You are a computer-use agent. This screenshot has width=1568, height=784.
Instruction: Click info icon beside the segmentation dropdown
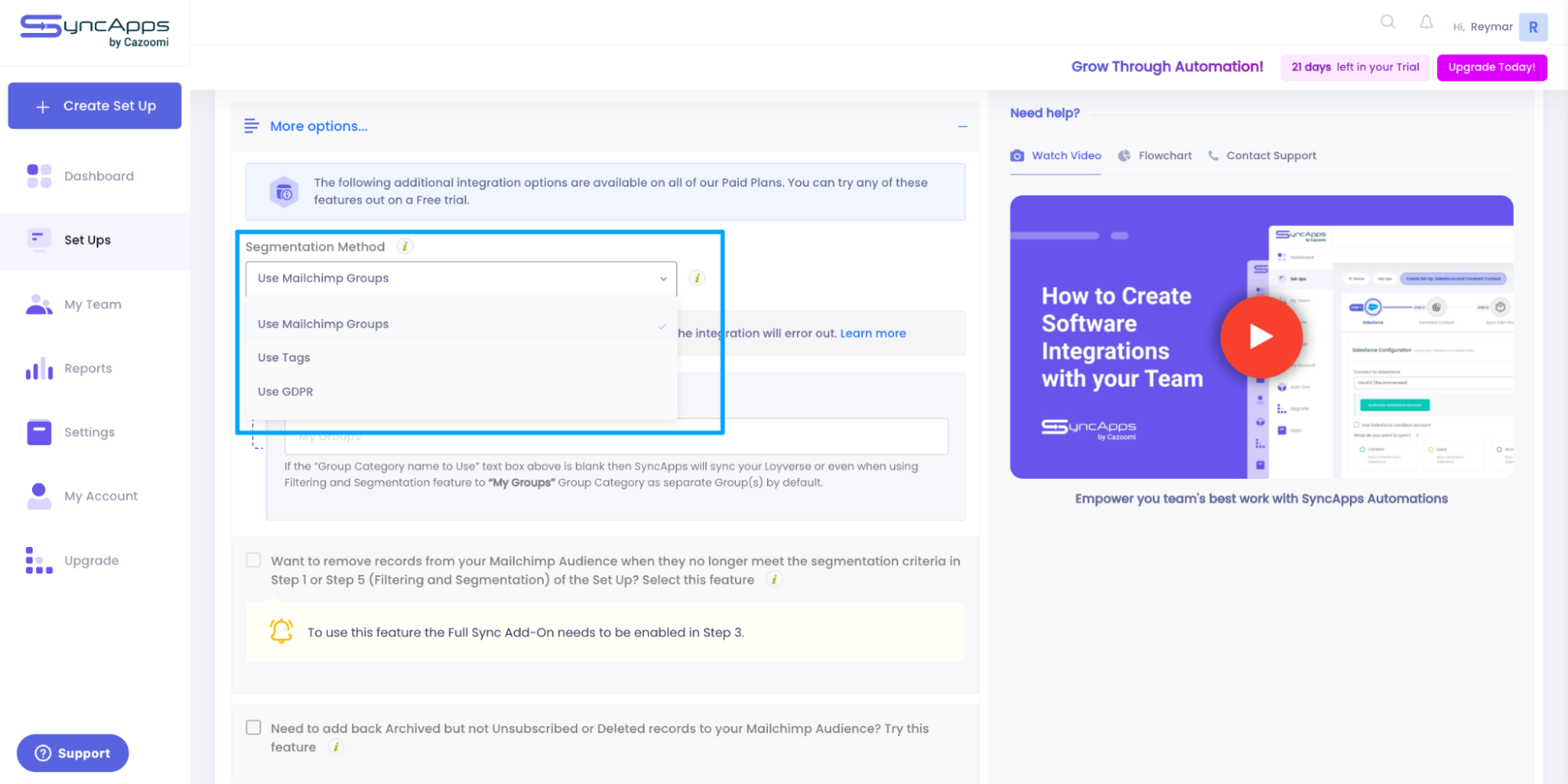pyautogui.click(x=697, y=278)
